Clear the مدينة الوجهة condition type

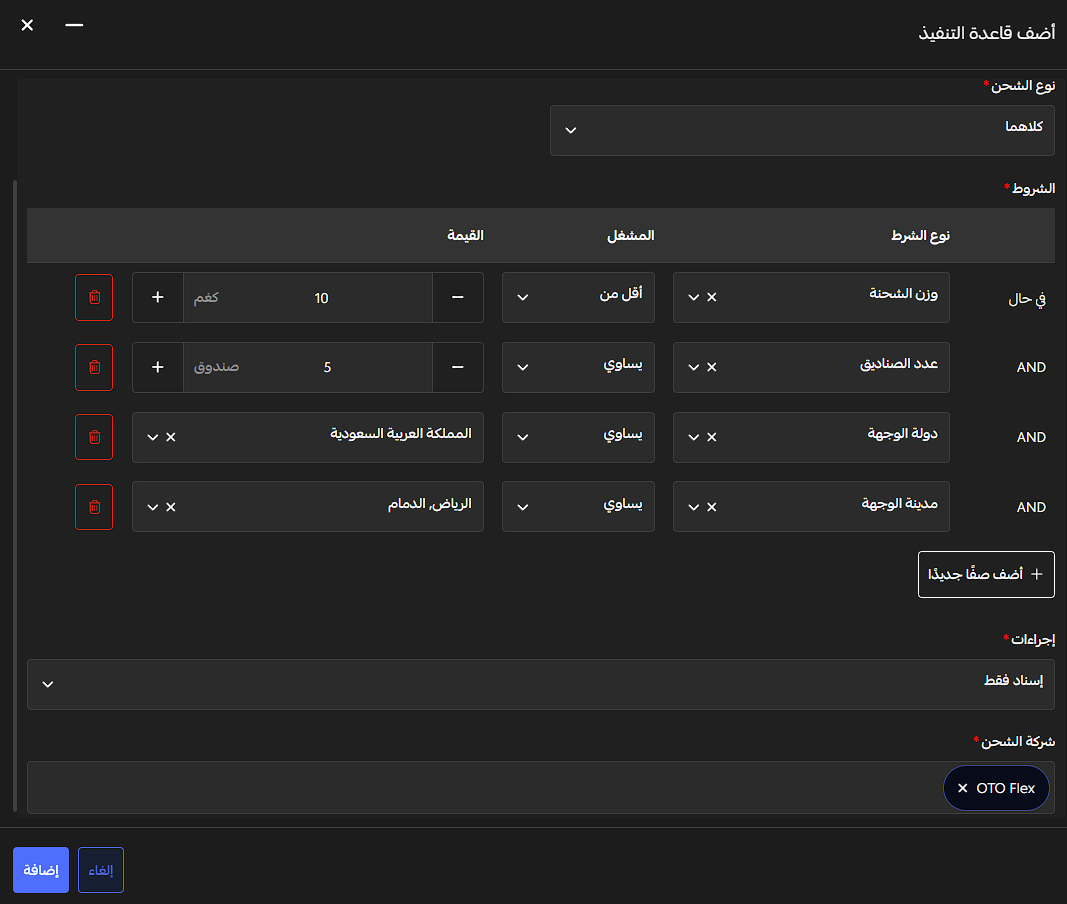(712, 507)
